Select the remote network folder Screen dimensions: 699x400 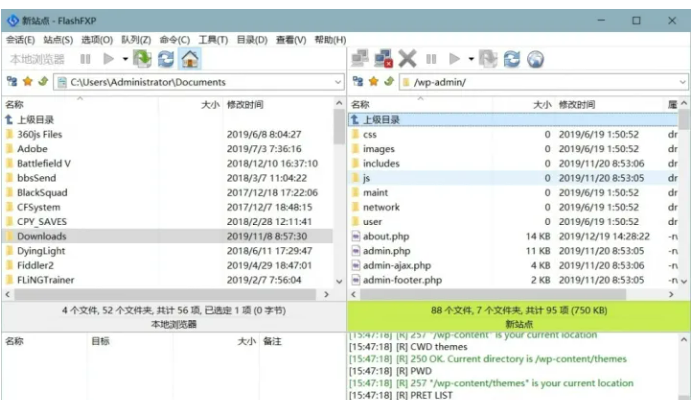pyautogui.click(x=513, y=207)
